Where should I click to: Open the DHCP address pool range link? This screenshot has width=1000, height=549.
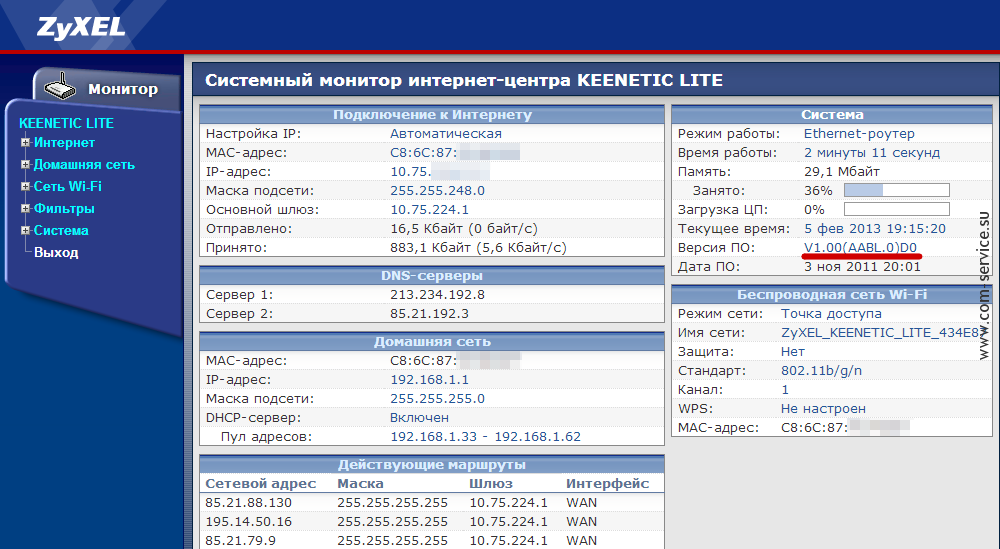[485, 437]
